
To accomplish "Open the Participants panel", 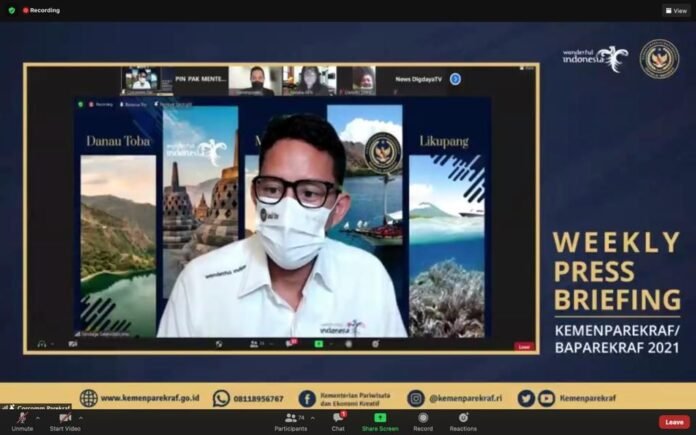I will point(291,422).
